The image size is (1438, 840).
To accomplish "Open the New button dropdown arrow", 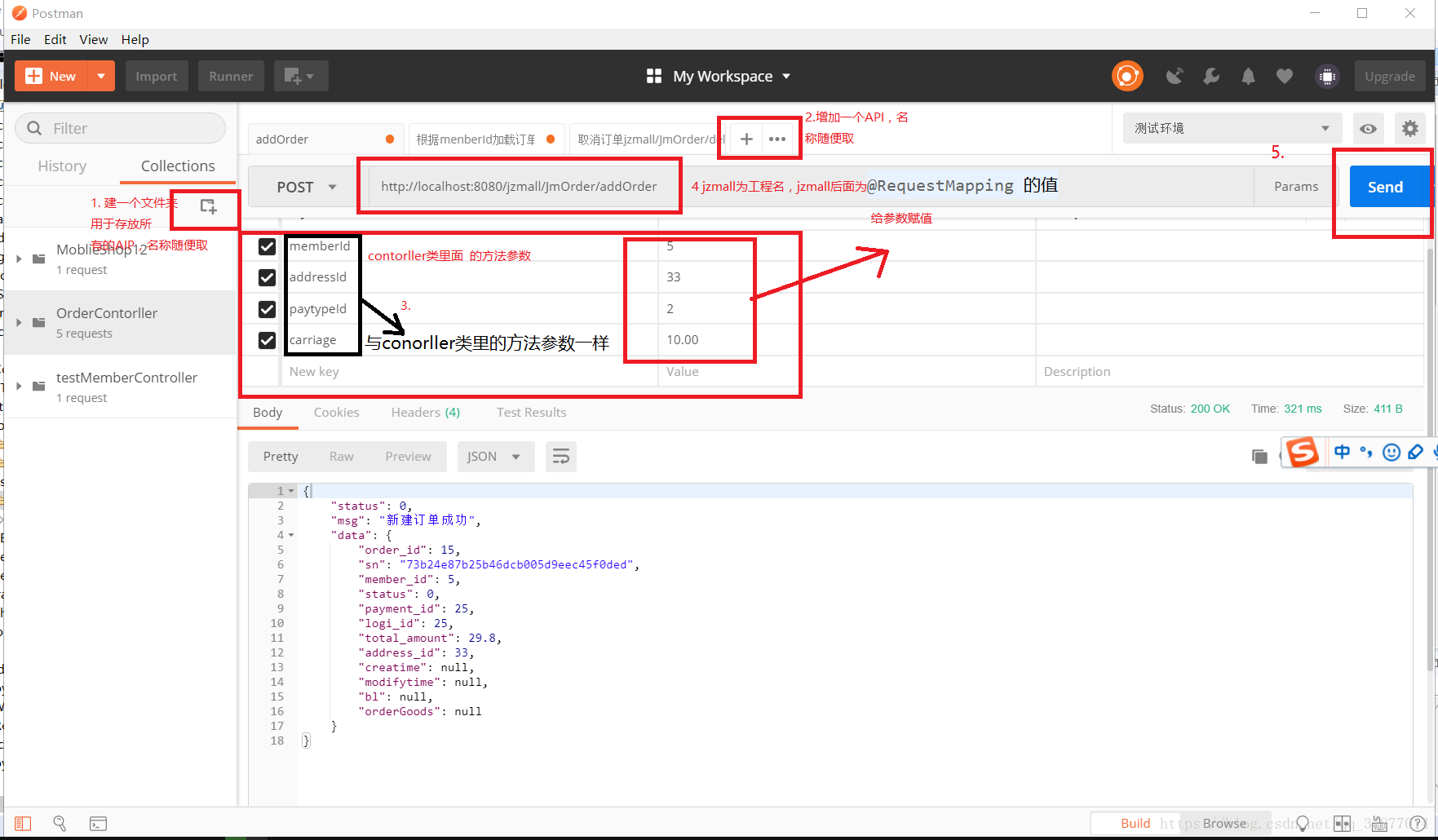I will pyautogui.click(x=101, y=76).
